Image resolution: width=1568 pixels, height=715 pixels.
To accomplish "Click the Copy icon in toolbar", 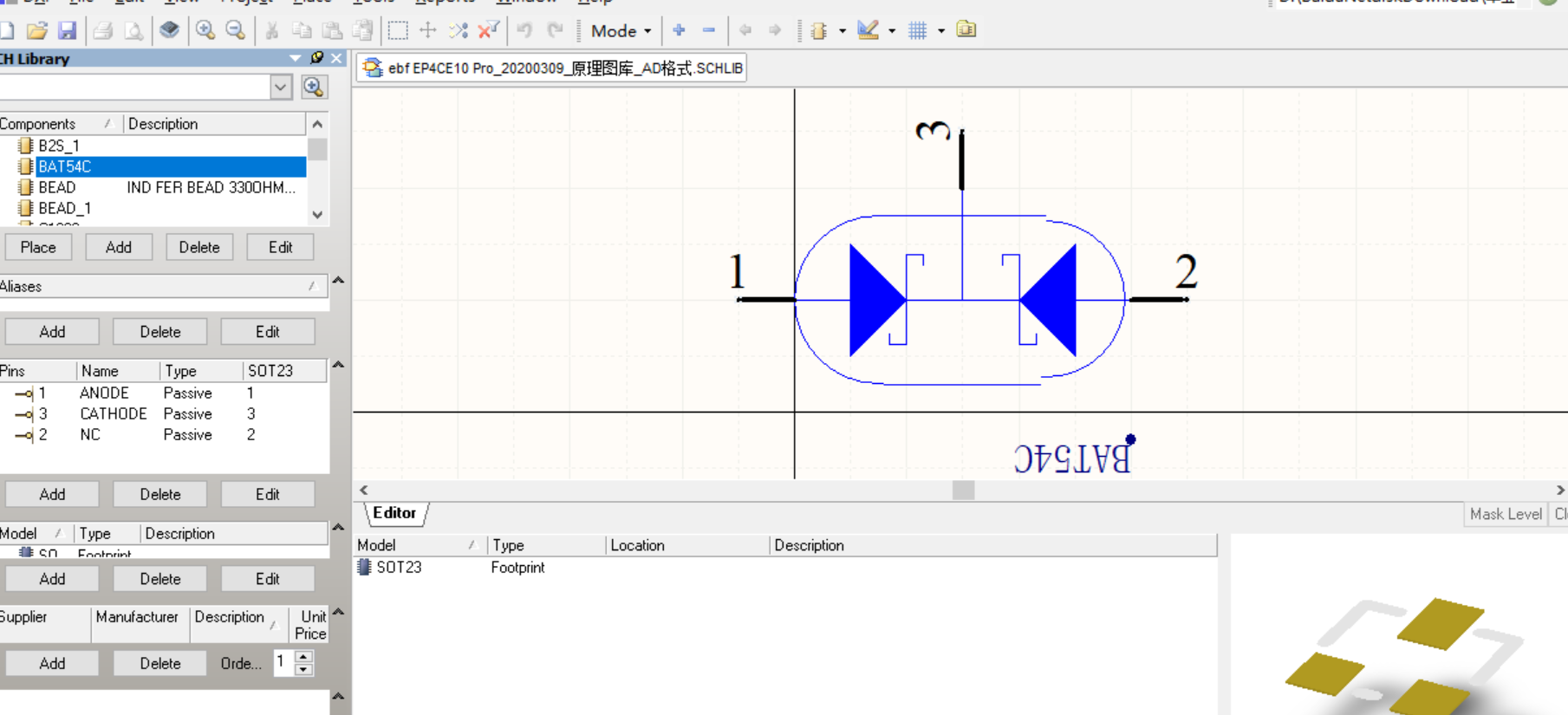I will tap(302, 30).
